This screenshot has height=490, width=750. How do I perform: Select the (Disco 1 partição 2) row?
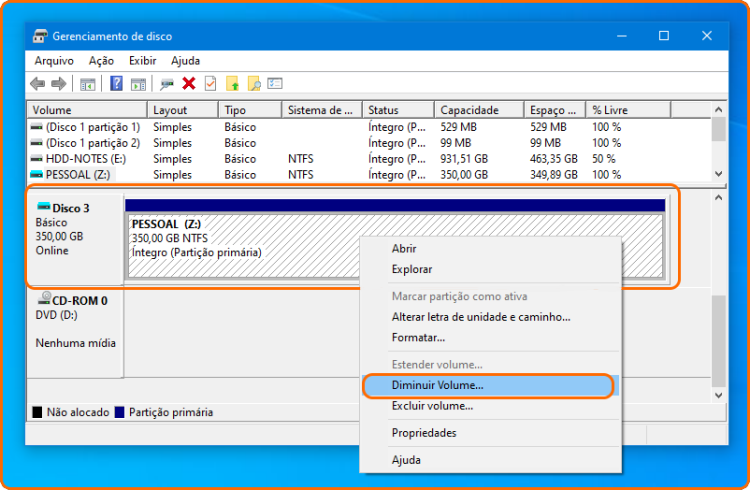tap(368, 143)
